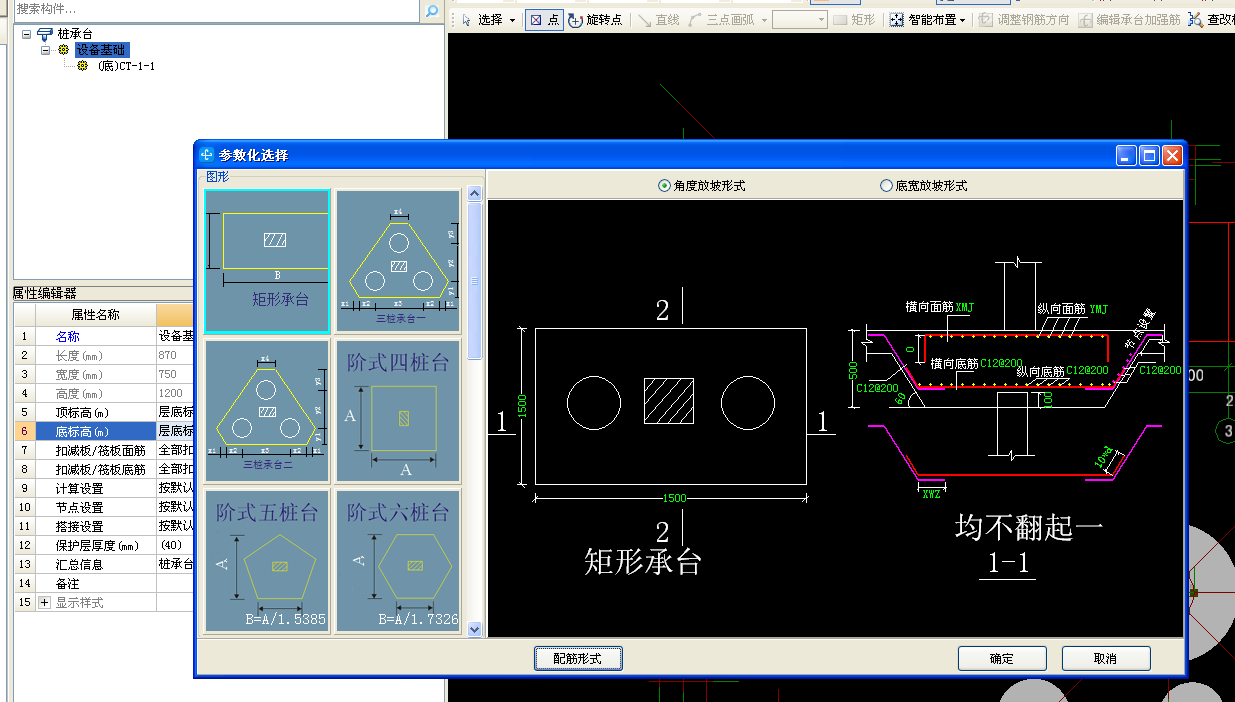Click the 配筋形式 button
This screenshot has width=1235, height=702.
[579, 658]
